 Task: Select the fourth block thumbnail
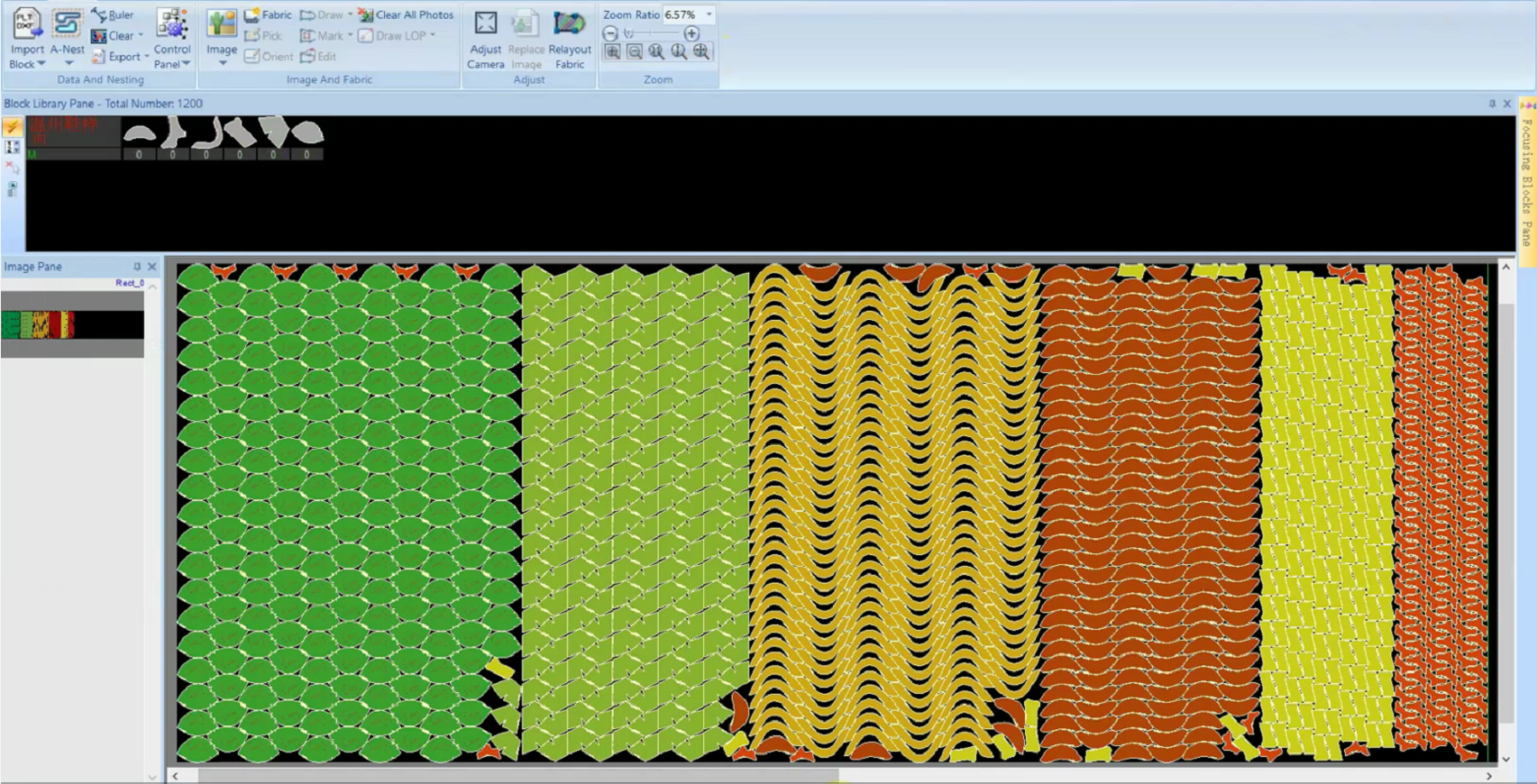click(x=240, y=132)
